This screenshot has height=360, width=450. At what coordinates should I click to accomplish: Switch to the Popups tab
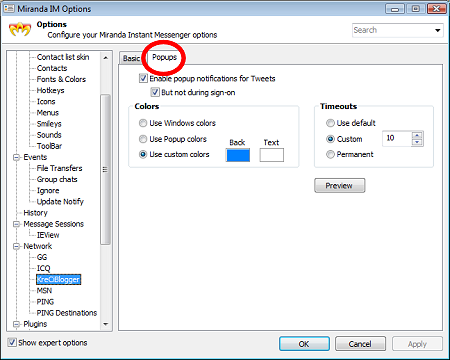coord(164,57)
